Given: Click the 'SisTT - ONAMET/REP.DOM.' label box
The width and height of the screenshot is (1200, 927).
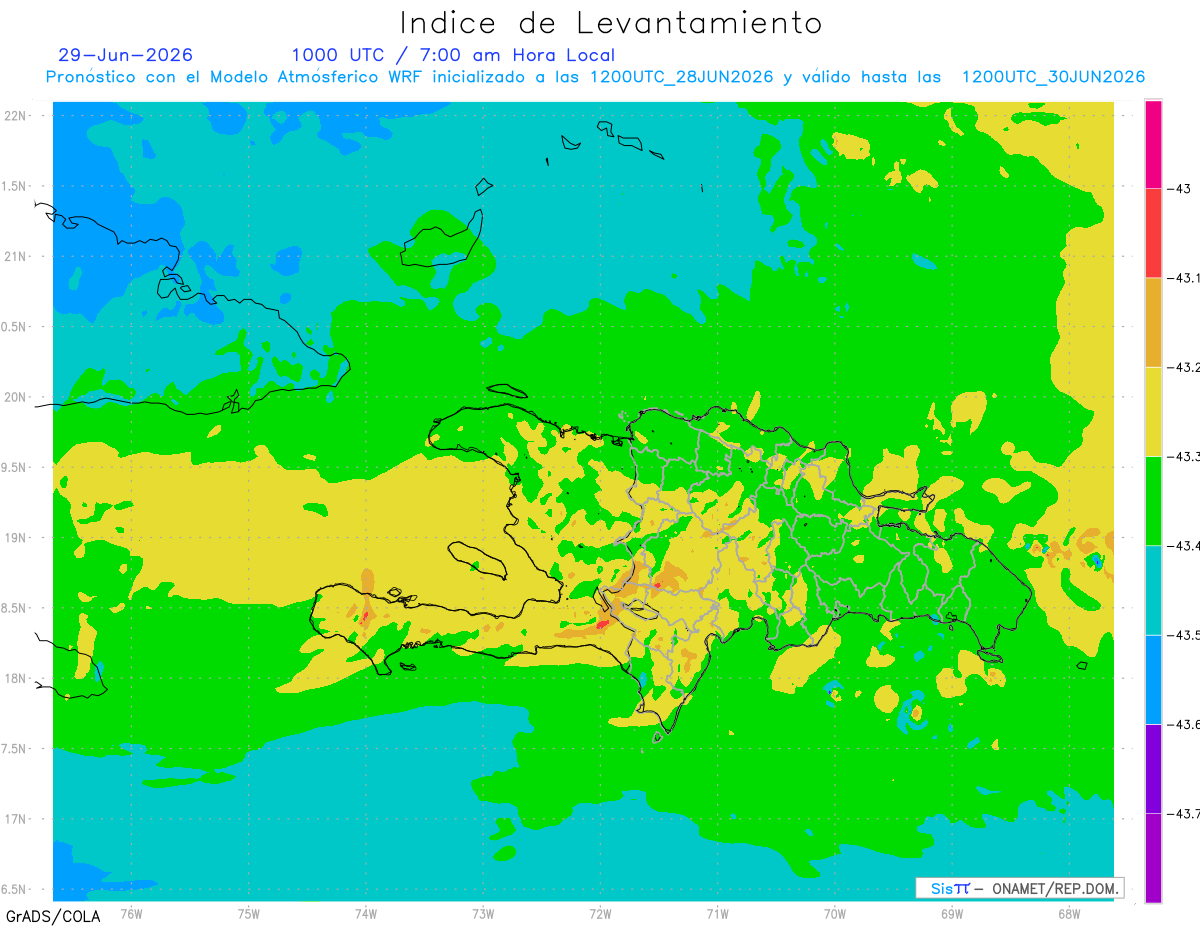Looking at the screenshot, I should point(1019,888).
